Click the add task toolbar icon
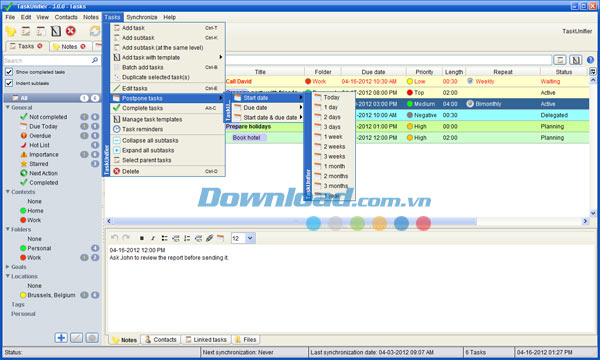Screen dimensions: 600x360 (26, 31)
